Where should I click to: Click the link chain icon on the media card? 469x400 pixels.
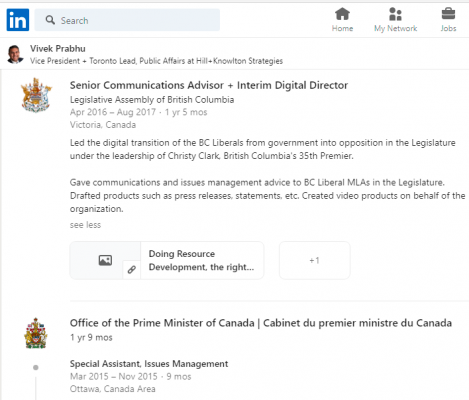pyautogui.click(x=132, y=269)
